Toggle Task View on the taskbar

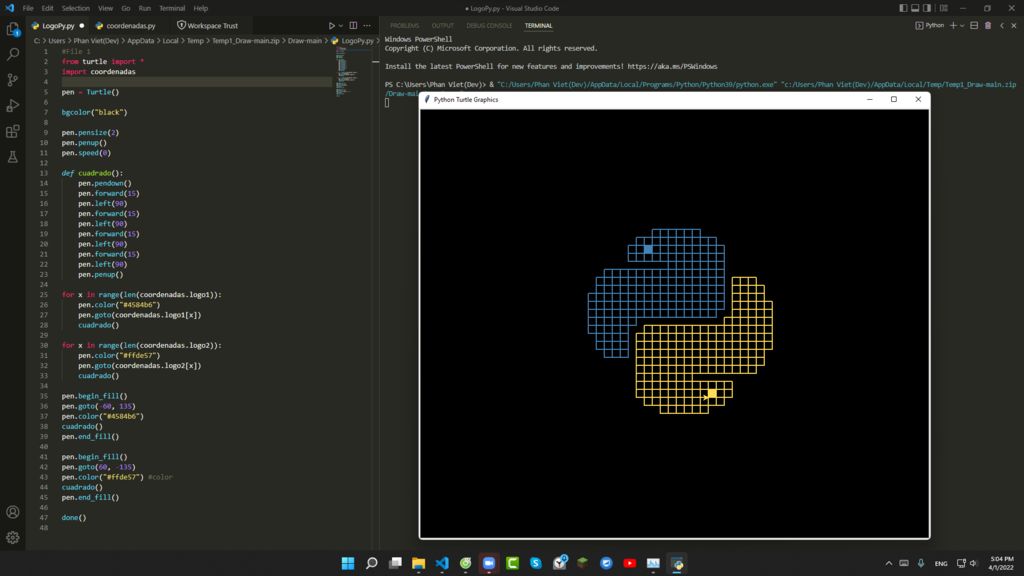(395, 563)
